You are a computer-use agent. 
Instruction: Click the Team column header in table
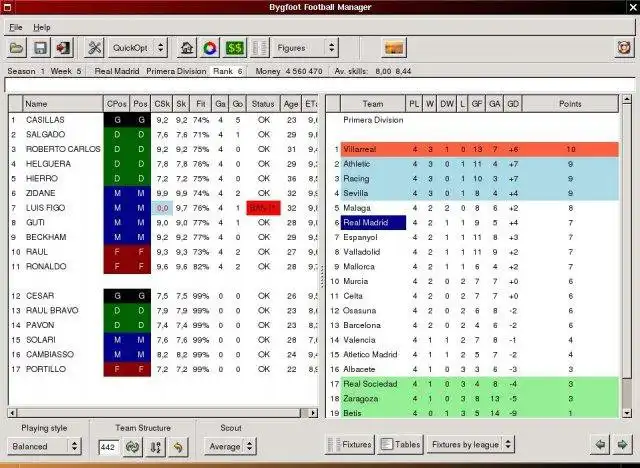click(373, 104)
